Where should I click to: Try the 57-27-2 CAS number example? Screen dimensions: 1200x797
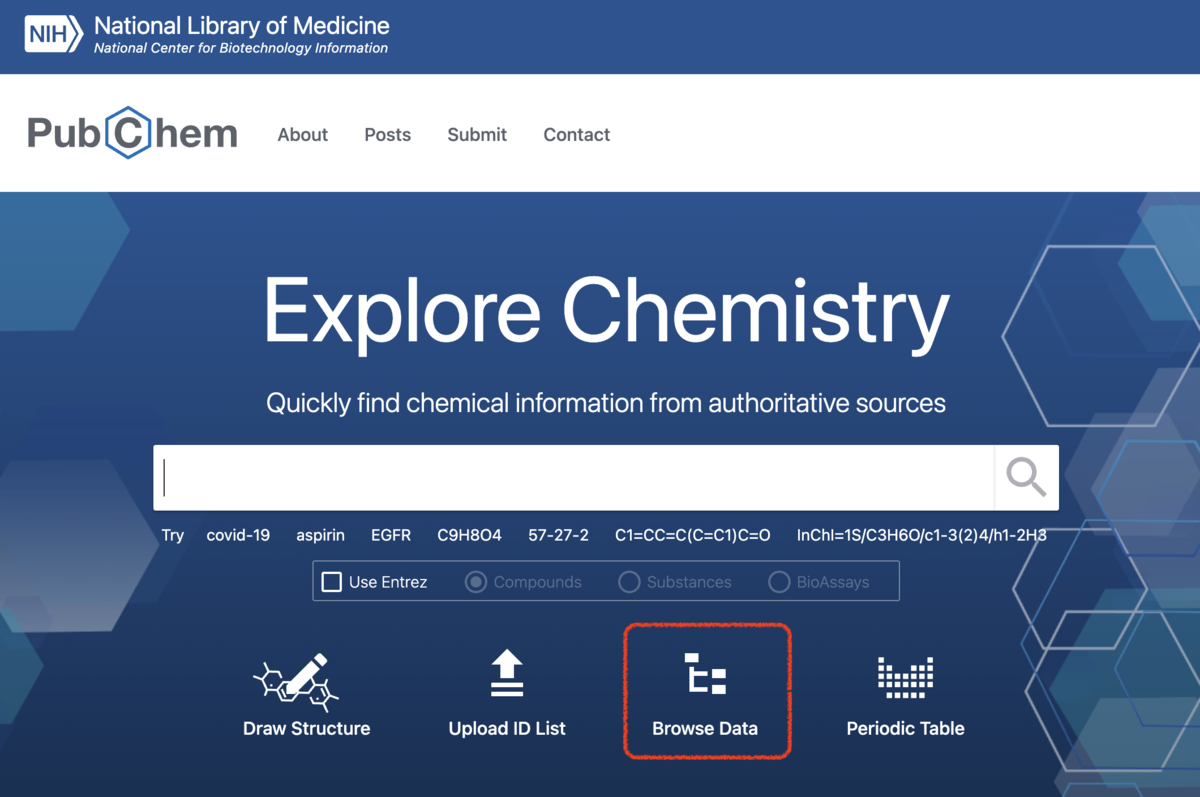(559, 535)
